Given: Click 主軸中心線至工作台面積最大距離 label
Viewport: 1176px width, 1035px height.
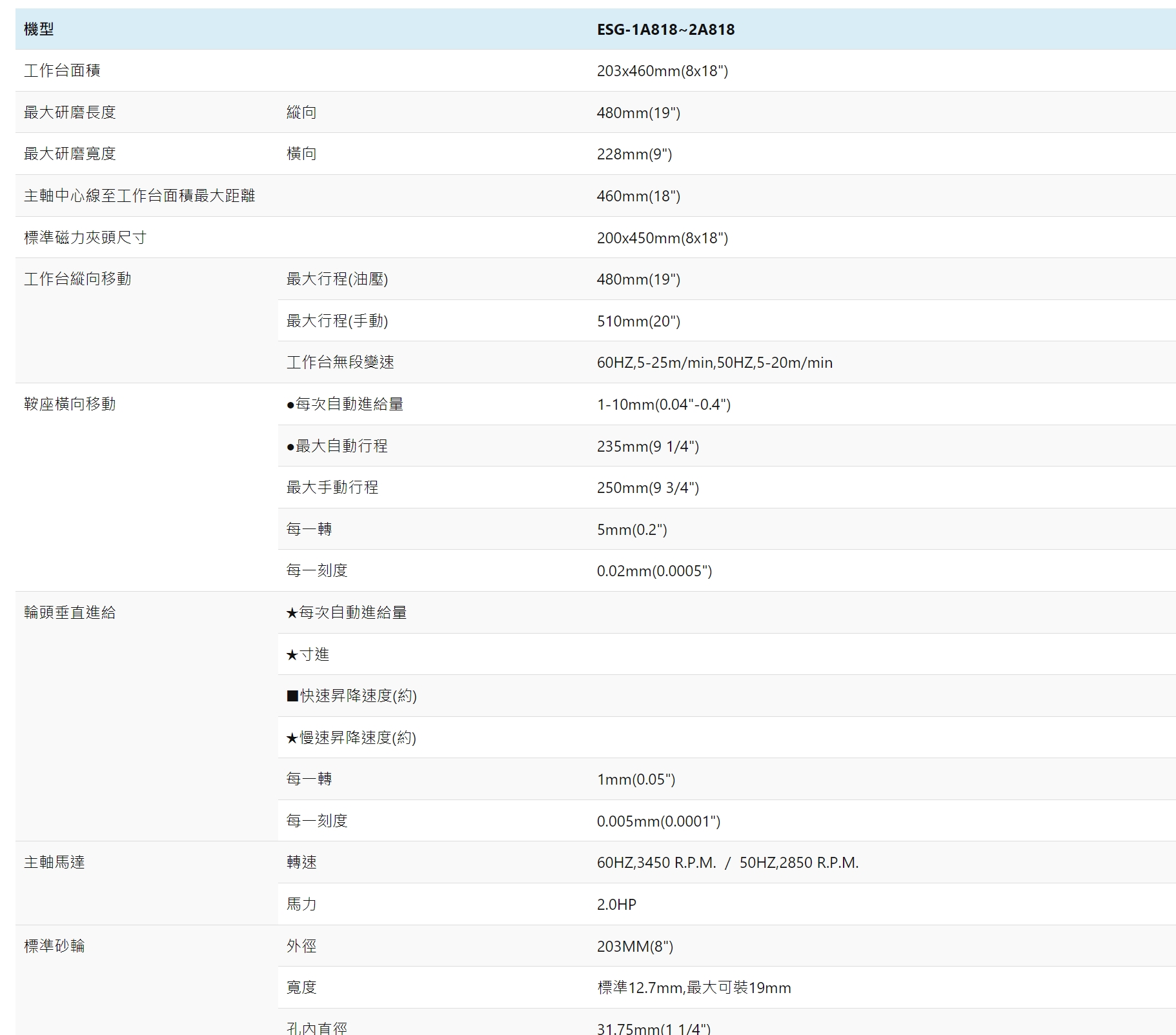Looking at the screenshot, I should [x=139, y=196].
